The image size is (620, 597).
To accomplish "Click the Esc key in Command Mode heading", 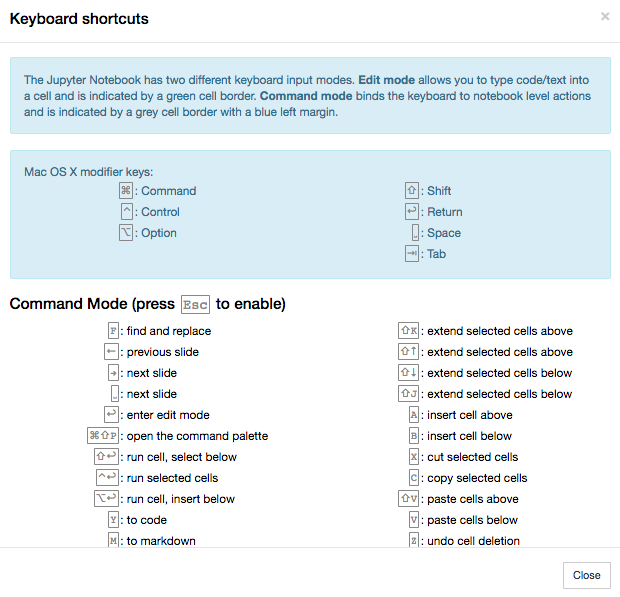I will coord(195,304).
